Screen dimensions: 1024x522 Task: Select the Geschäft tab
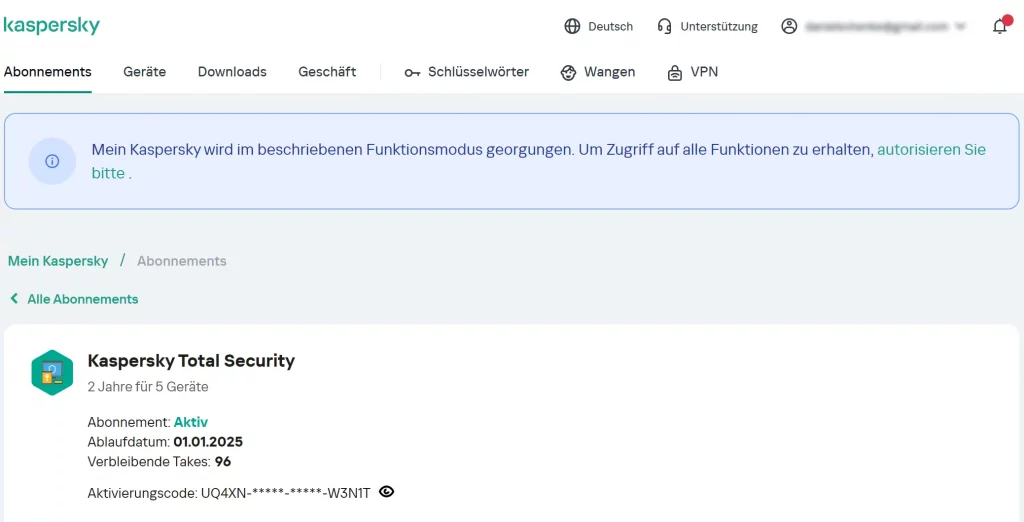click(327, 72)
